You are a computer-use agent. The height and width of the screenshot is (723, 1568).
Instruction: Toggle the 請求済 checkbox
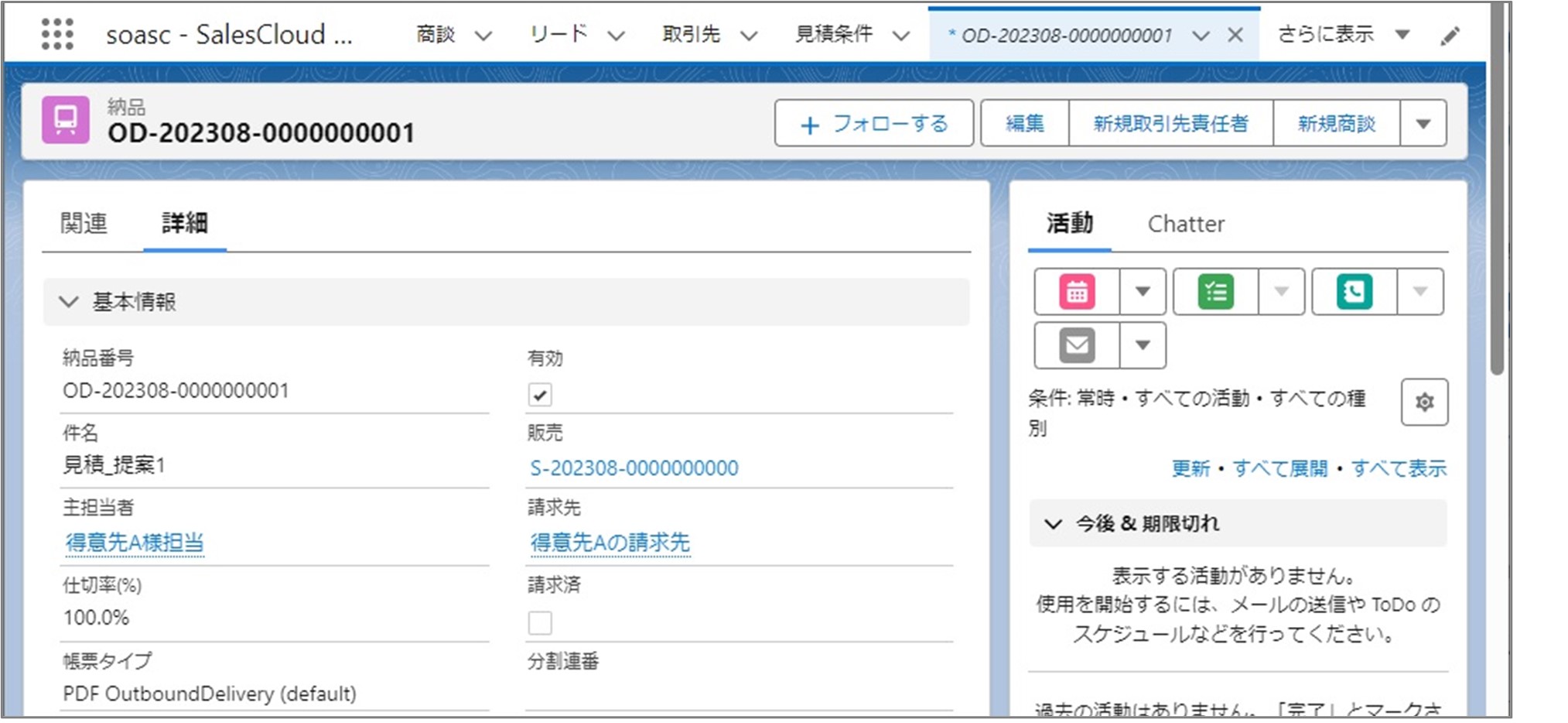tap(540, 622)
